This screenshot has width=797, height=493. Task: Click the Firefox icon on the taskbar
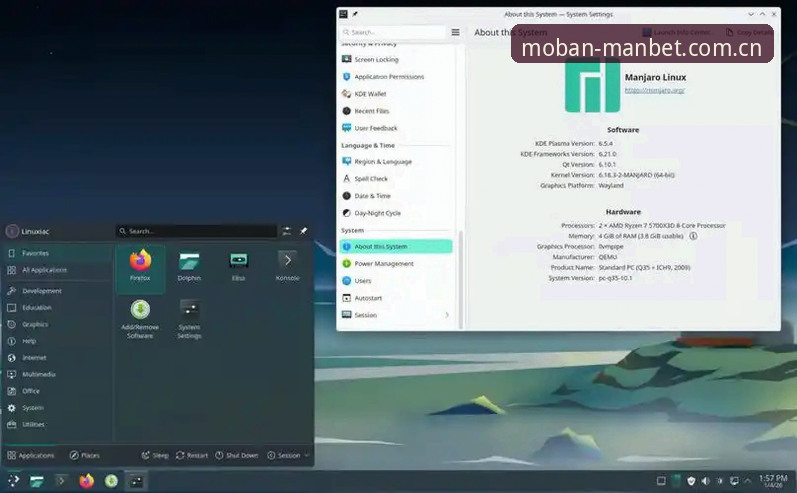(86, 480)
